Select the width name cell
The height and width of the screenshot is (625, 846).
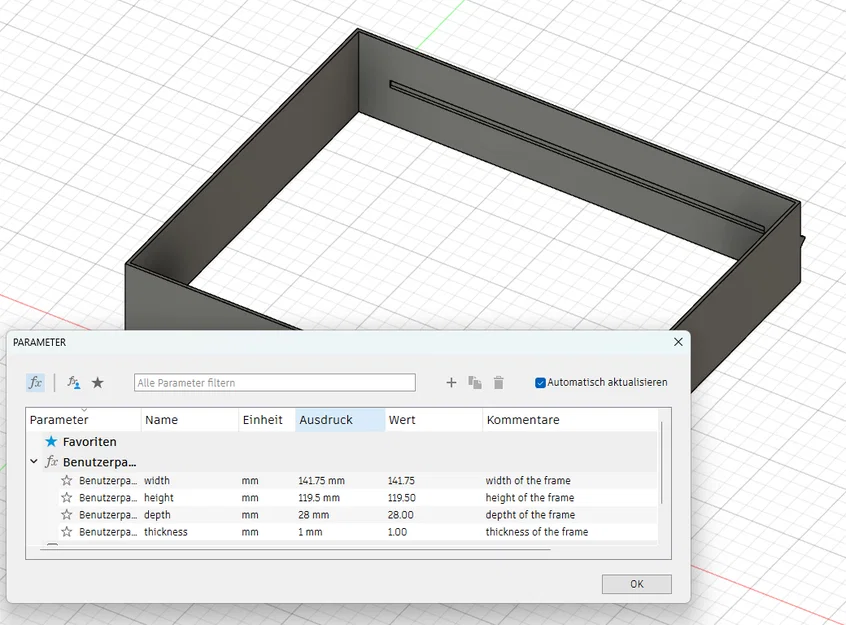[x=157, y=480]
